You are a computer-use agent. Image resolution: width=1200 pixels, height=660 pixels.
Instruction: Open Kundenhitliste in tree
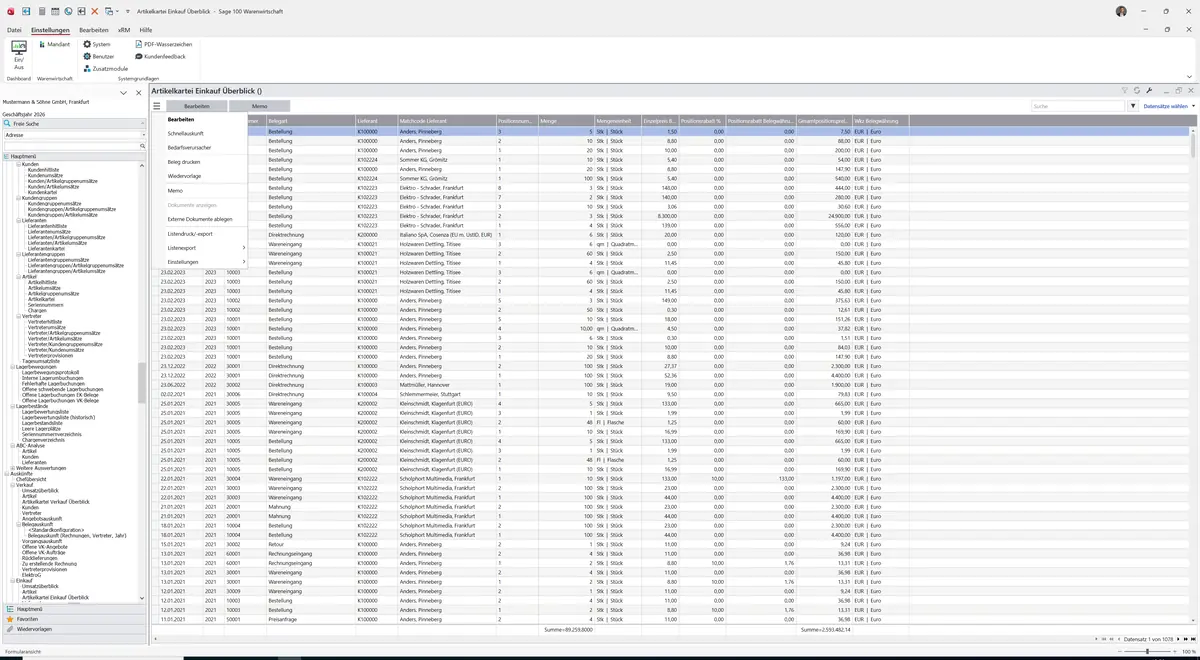(x=43, y=169)
